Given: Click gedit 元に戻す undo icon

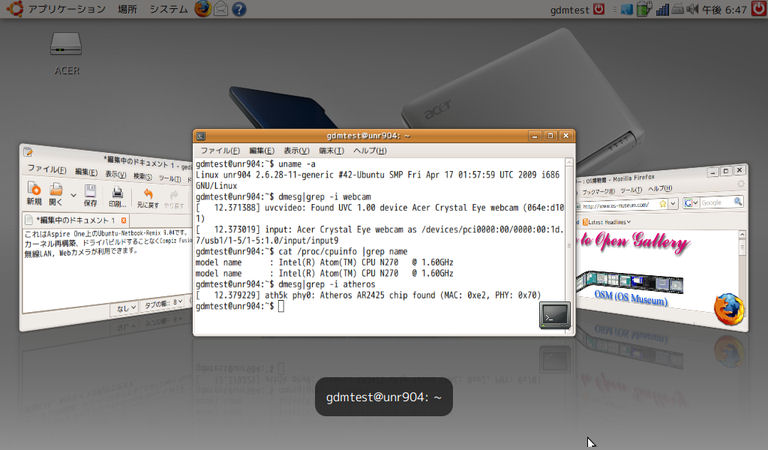Looking at the screenshot, I should (x=148, y=198).
